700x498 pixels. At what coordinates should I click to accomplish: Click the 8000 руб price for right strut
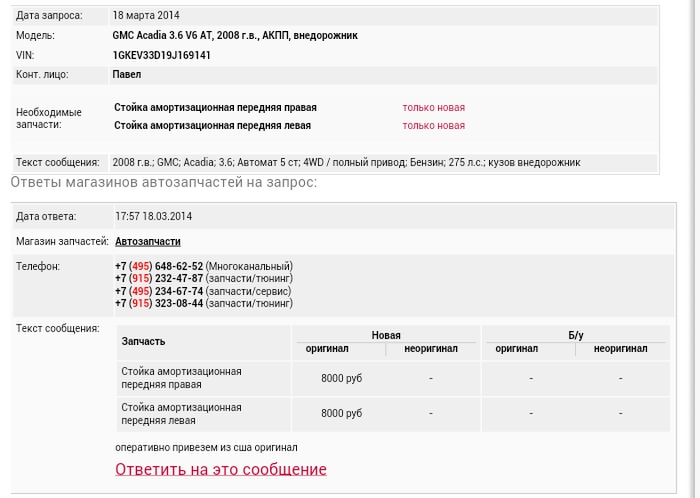coord(341,378)
